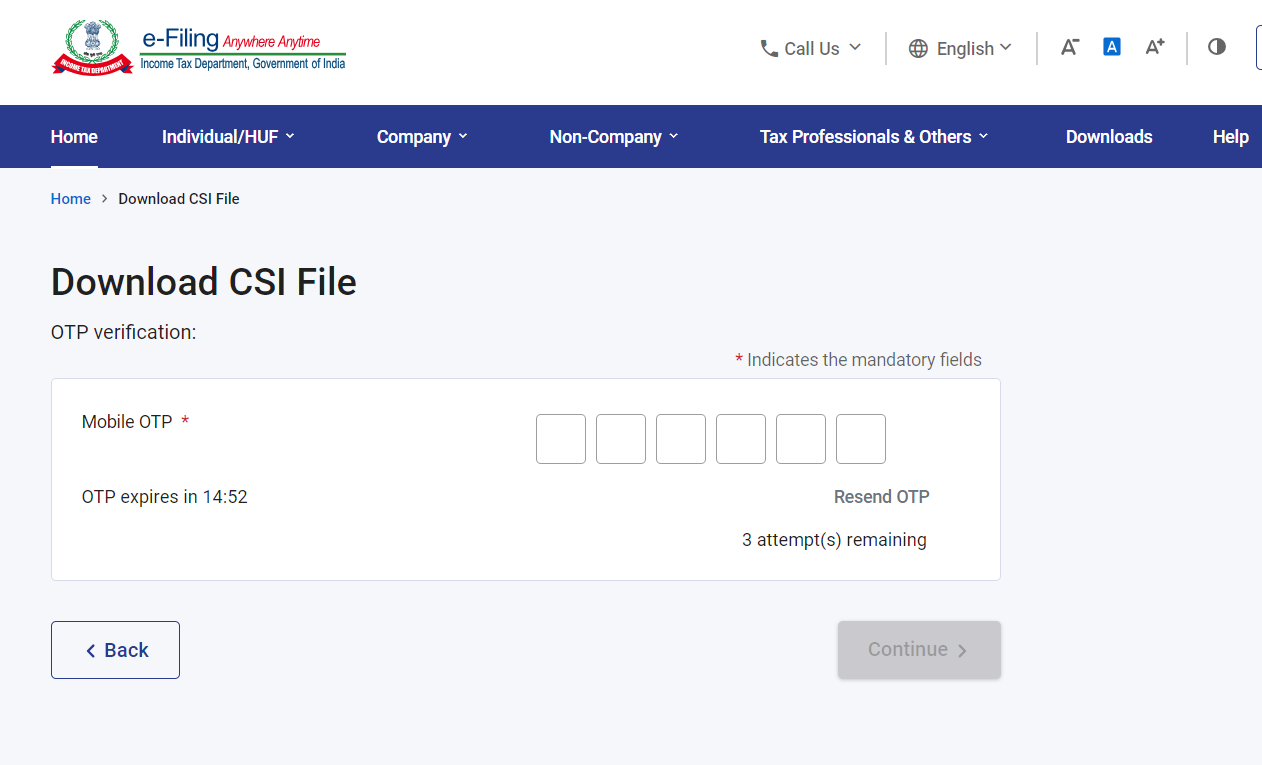Viewport: 1262px width, 765px height.
Task: Reset to default font size icon
Action: [x=1111, y=47]
